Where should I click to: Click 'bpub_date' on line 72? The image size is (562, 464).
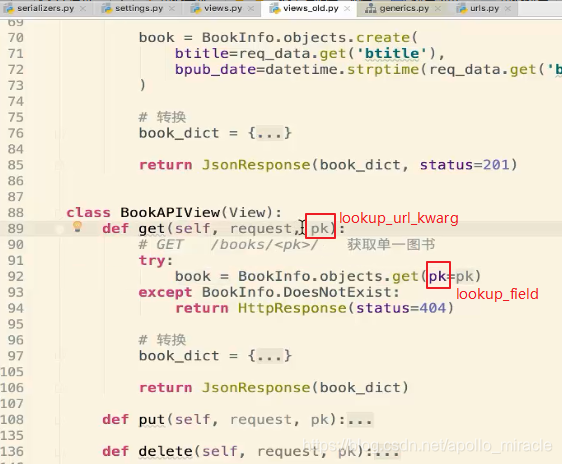point(215,70)
